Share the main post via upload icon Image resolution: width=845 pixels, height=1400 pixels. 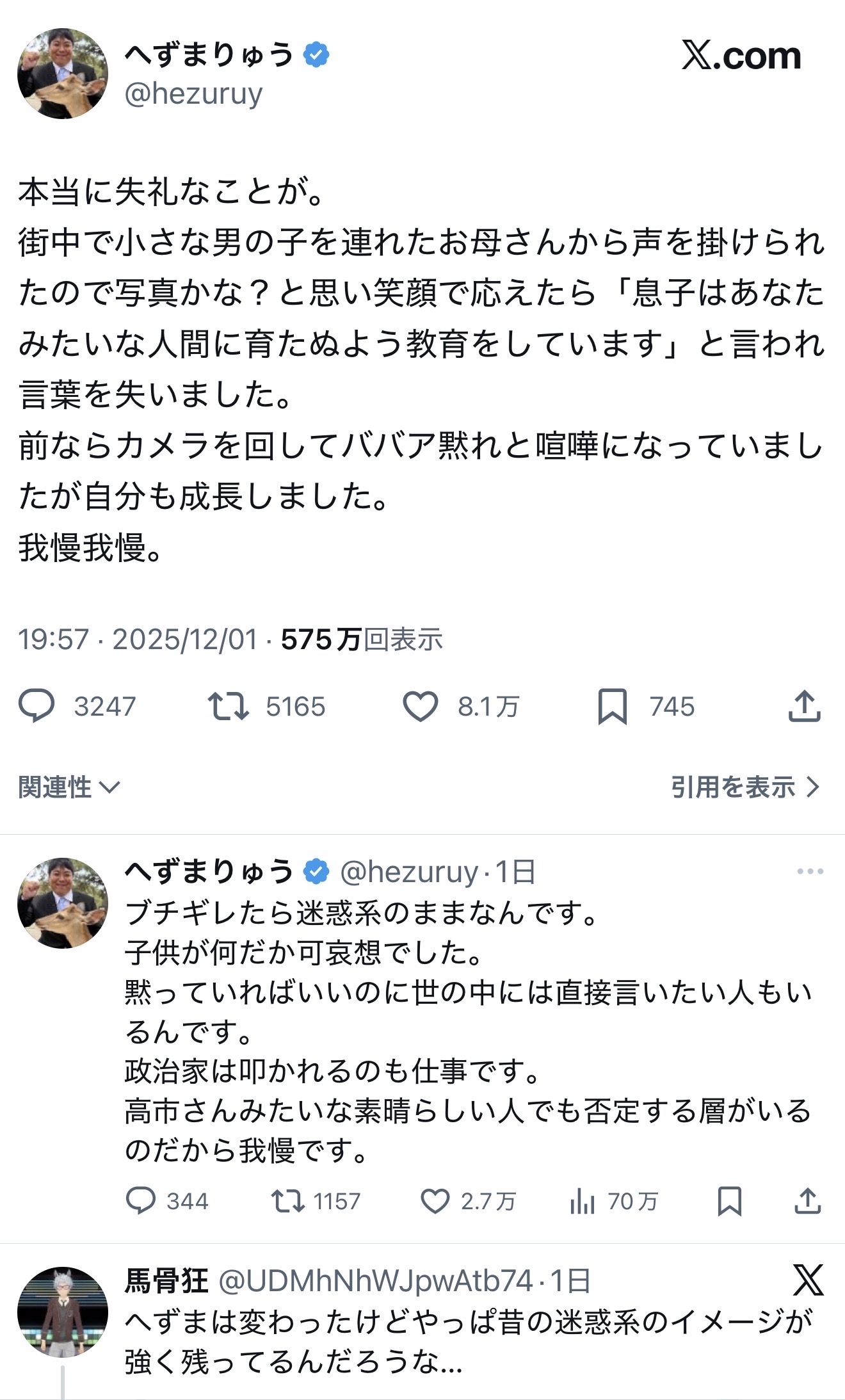coord(804,706)
